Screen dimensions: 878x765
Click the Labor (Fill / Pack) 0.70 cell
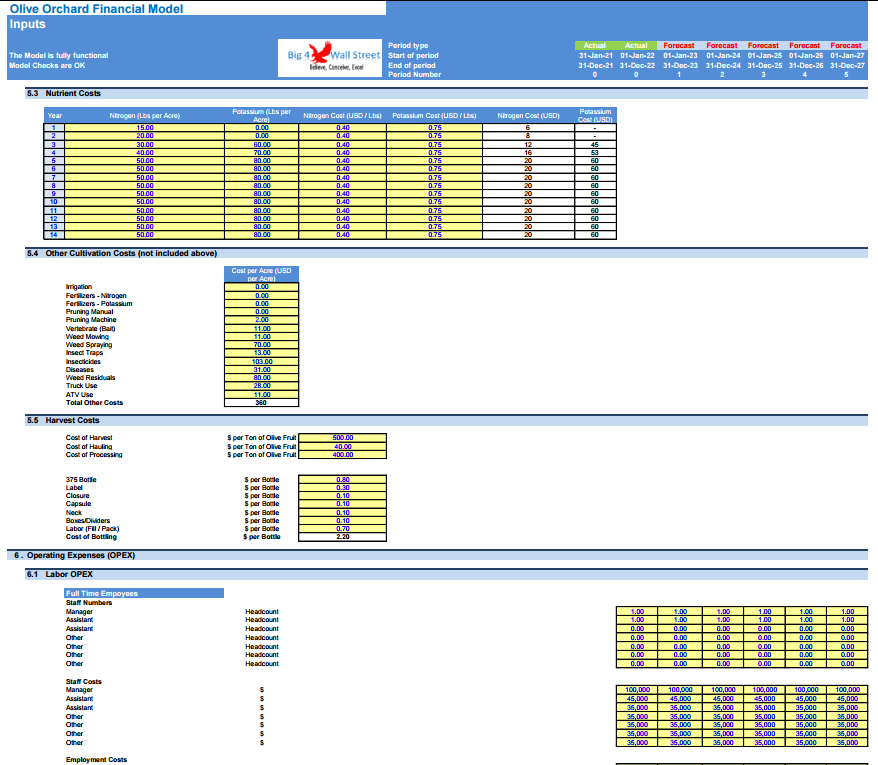point(343,529)
